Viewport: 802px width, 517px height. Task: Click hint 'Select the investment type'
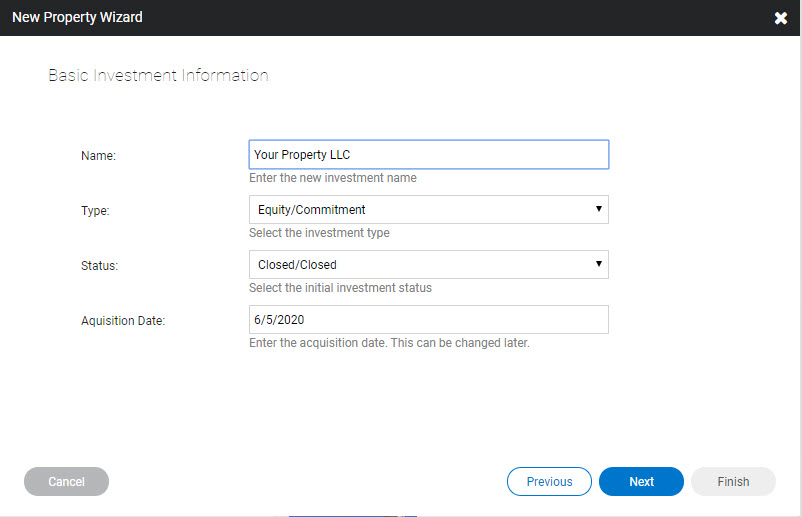click(319, 233)
